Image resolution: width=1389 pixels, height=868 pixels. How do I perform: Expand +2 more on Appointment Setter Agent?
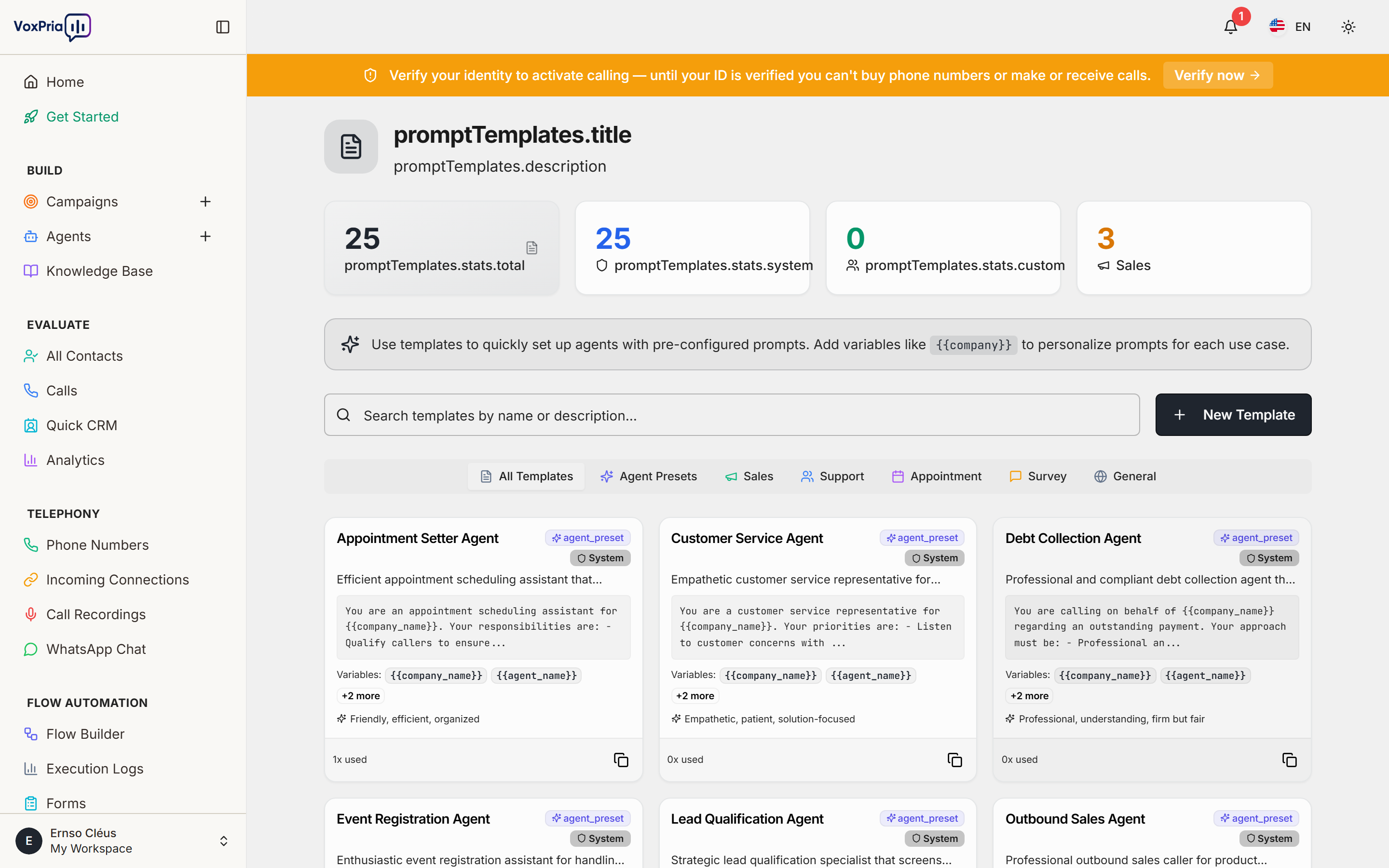point(360,696)
